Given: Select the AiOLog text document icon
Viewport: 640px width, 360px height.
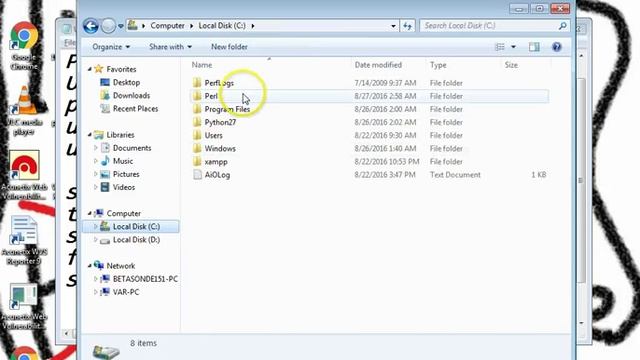Looking at the screenshot, I should (x=197, y=175).
